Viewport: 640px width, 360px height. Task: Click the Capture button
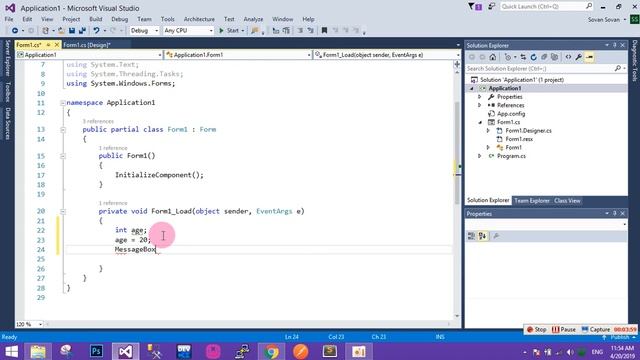tap(596, 329)
